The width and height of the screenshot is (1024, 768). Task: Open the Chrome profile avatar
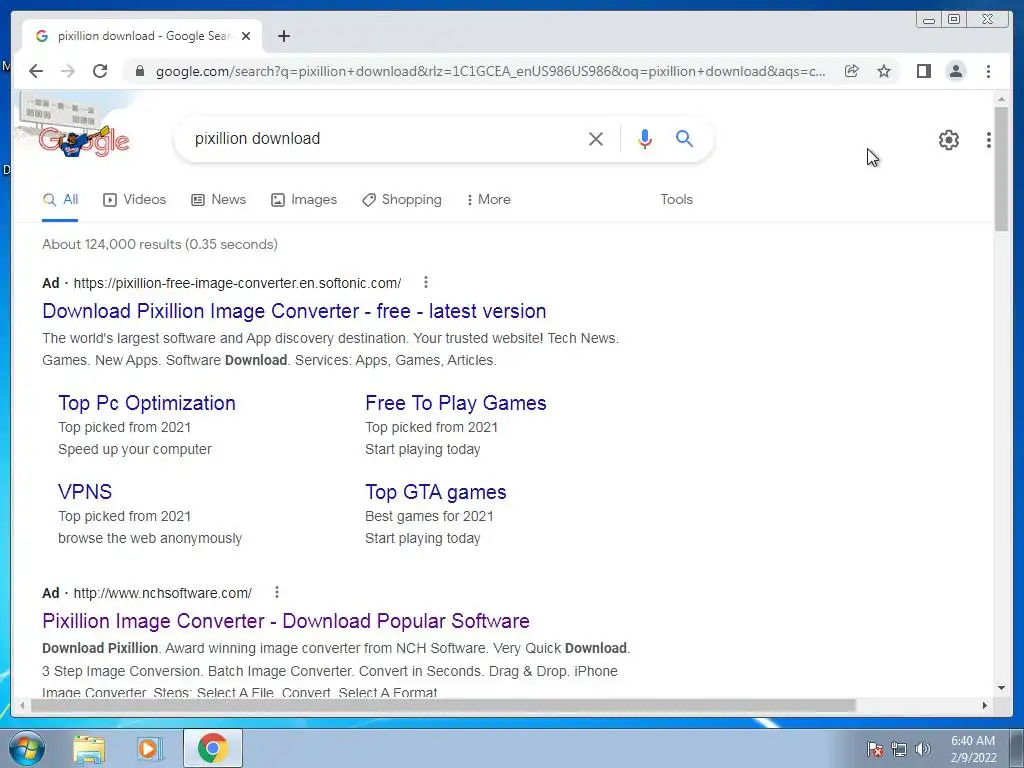[x=956, y=71]
